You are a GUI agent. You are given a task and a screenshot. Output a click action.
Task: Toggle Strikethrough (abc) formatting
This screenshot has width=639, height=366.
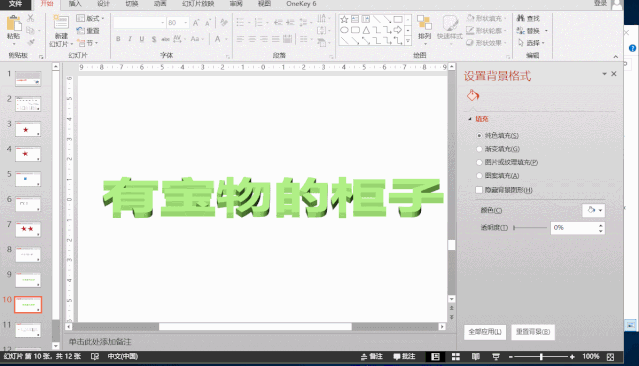click(165, 39)
